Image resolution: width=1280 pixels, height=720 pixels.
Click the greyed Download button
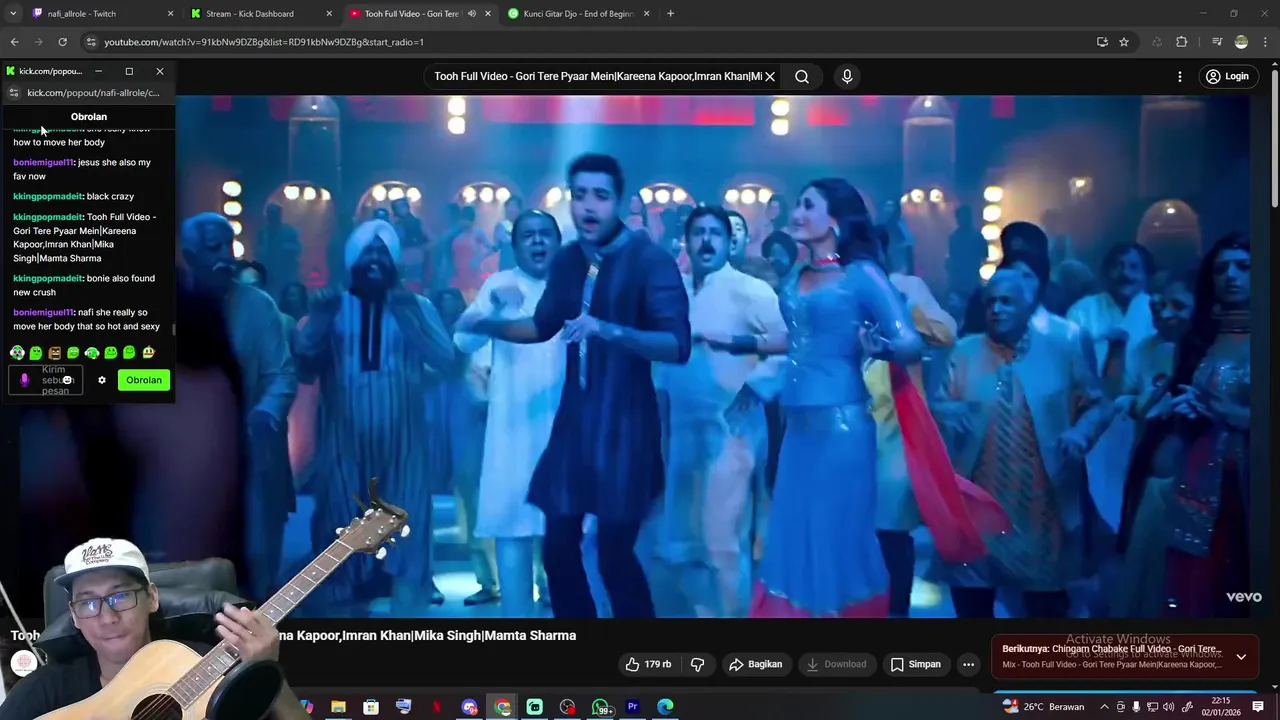[836, 664]
